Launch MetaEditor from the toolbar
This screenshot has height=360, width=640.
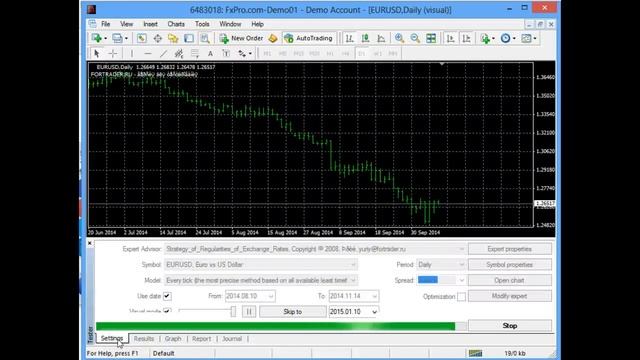(273, 38)
